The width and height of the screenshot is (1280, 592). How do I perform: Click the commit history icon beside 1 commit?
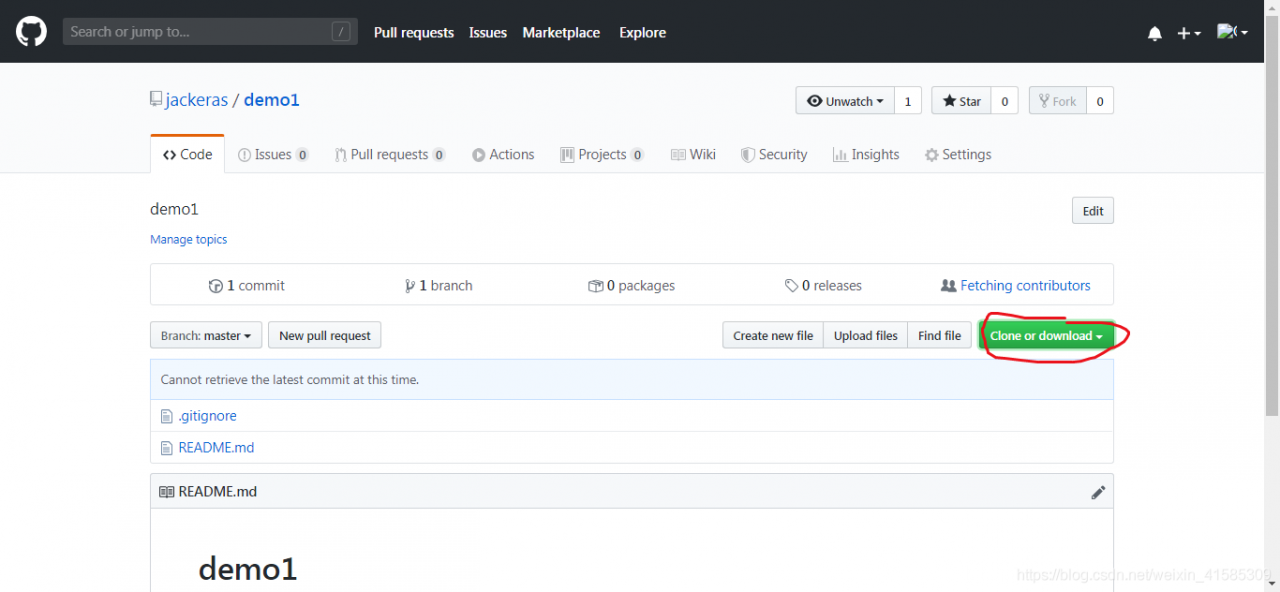[x=215, y=286]
